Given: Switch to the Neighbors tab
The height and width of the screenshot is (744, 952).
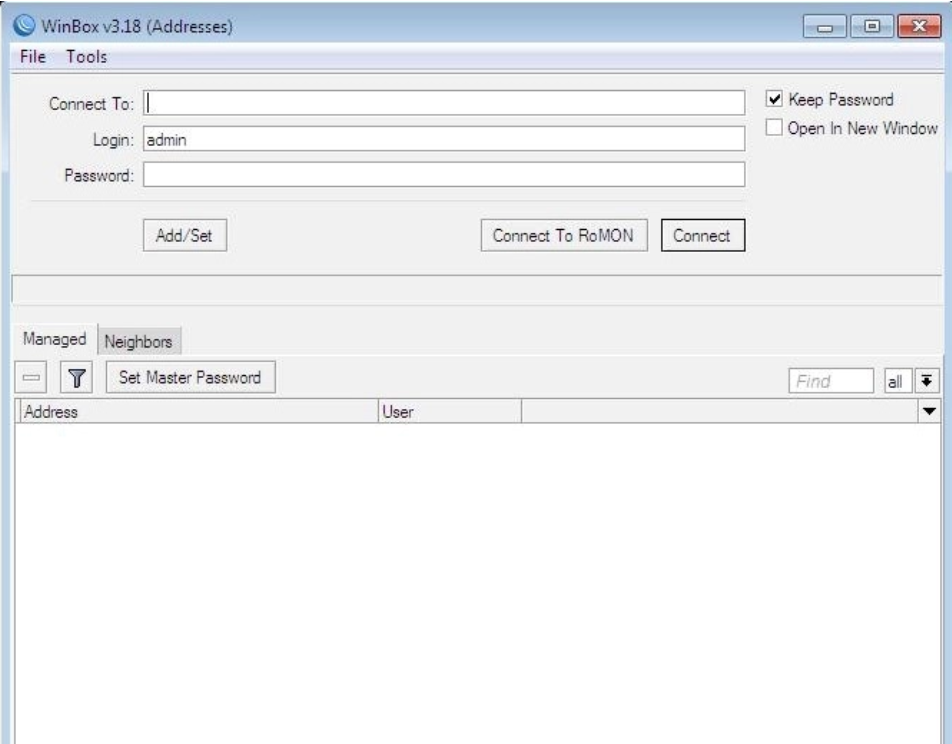Looking at the screenshot, I should coord(139,341).
